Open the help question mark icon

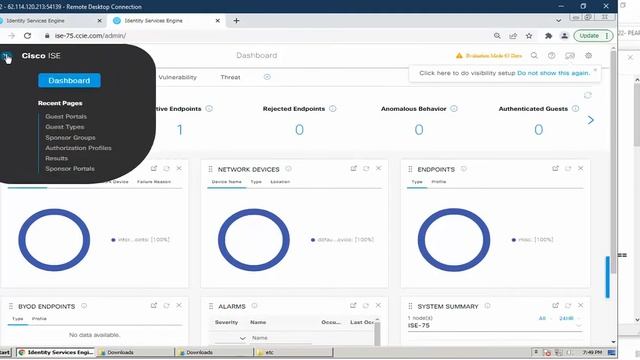coord(551,56)
